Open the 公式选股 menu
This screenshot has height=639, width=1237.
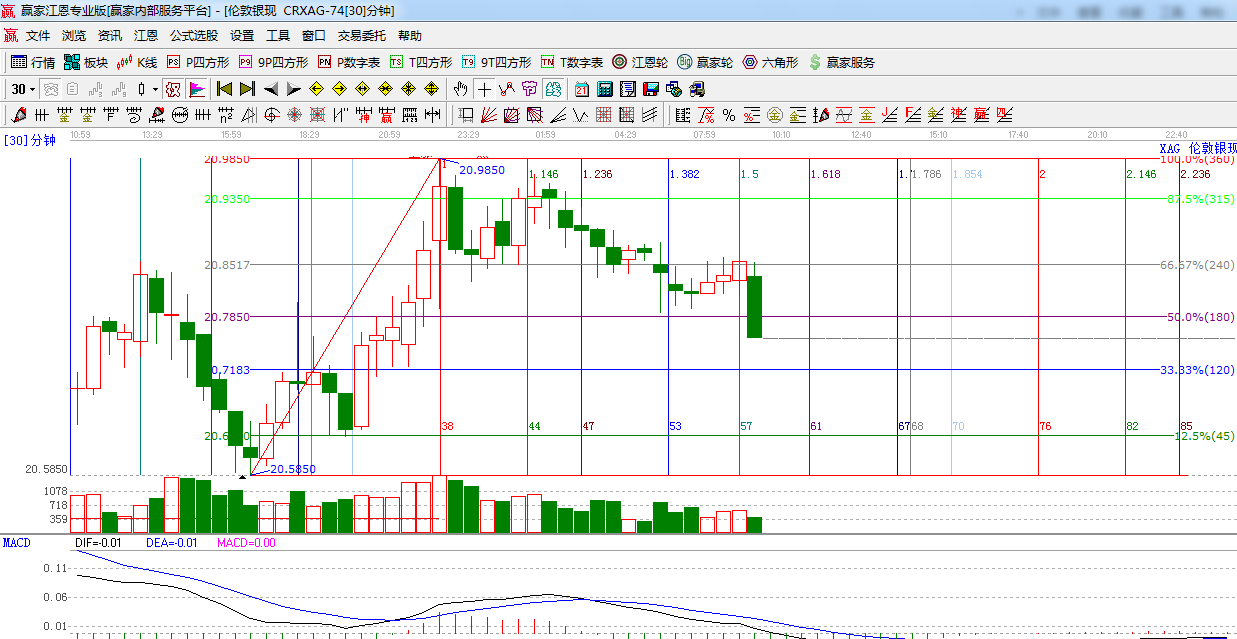[x=193, y=35]
